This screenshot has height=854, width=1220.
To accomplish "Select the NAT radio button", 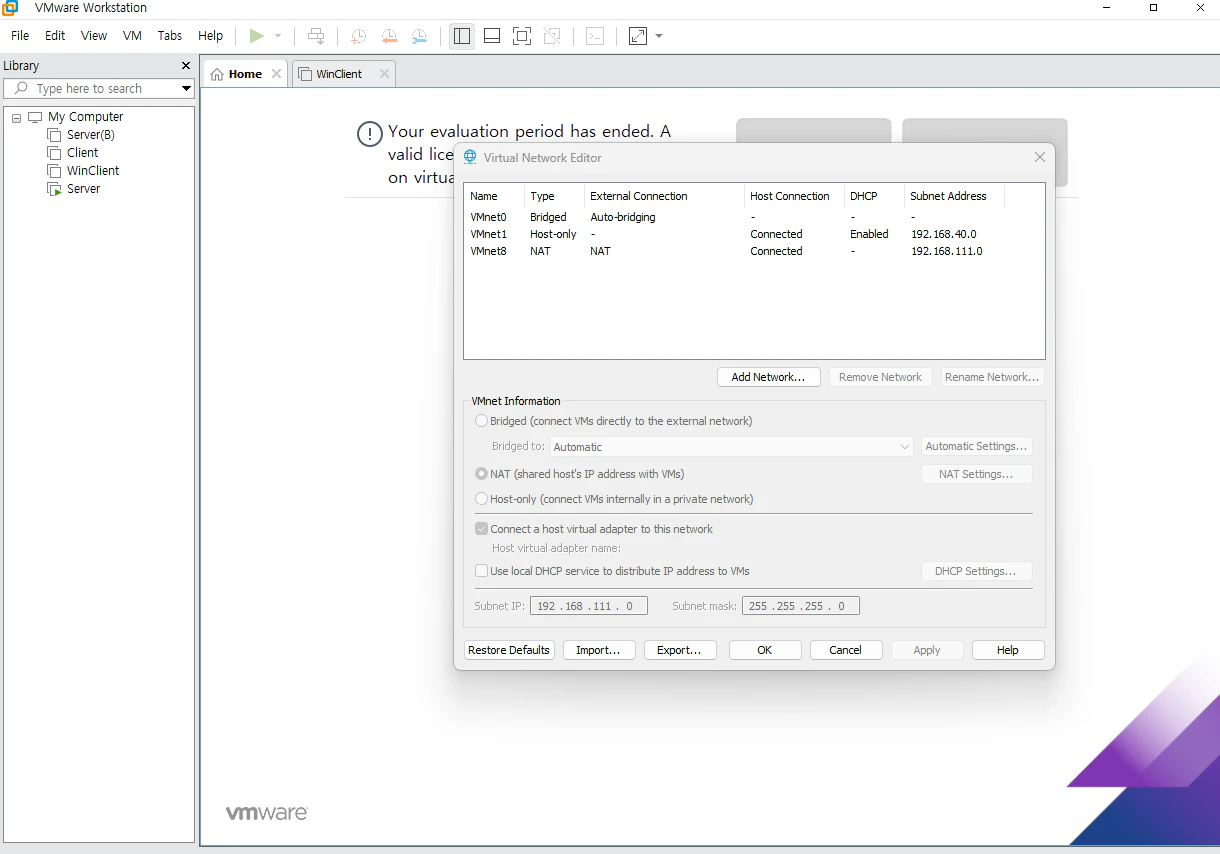I will coord(482,474).
